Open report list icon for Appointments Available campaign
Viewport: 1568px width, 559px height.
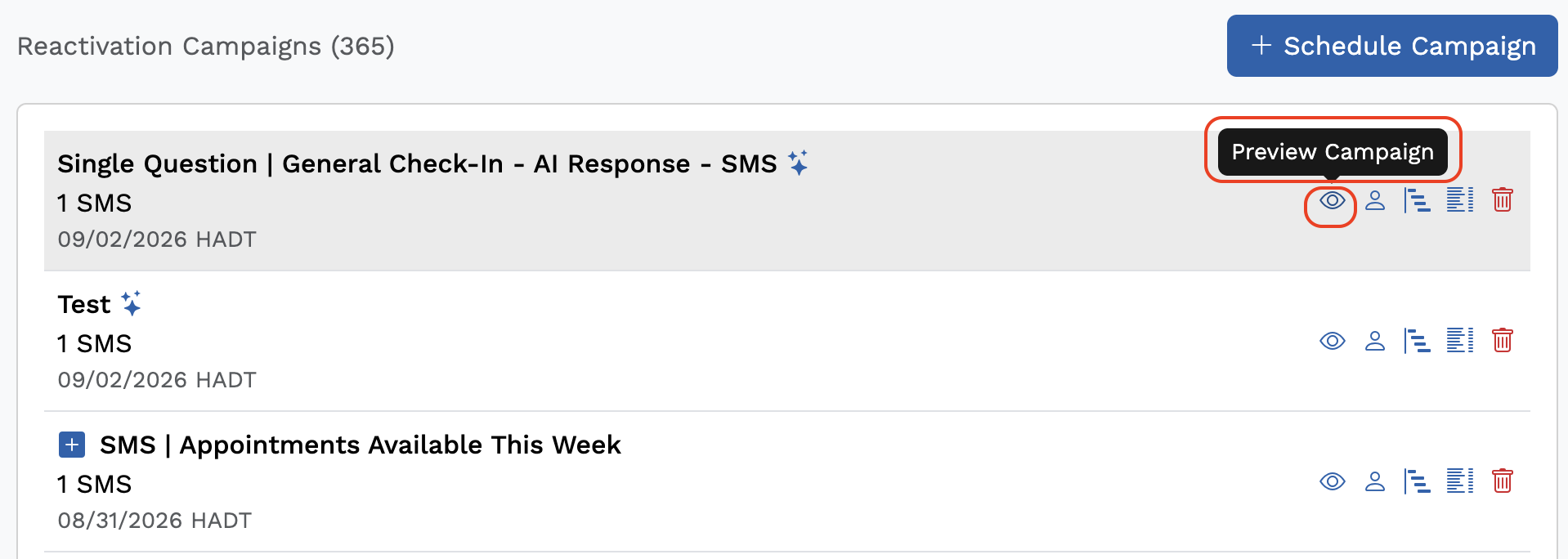[x=1460, y=481]
